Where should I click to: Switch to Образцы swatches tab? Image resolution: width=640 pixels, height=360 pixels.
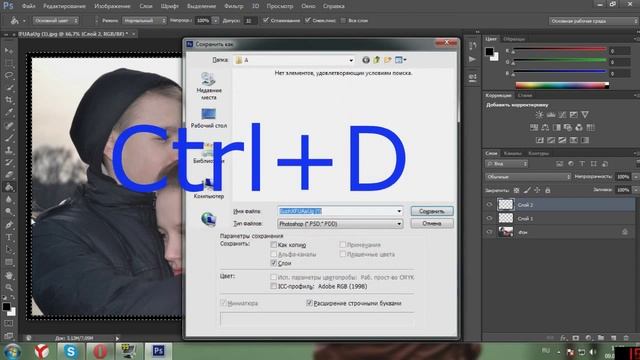pyautogui.click(x=514, y=39)
